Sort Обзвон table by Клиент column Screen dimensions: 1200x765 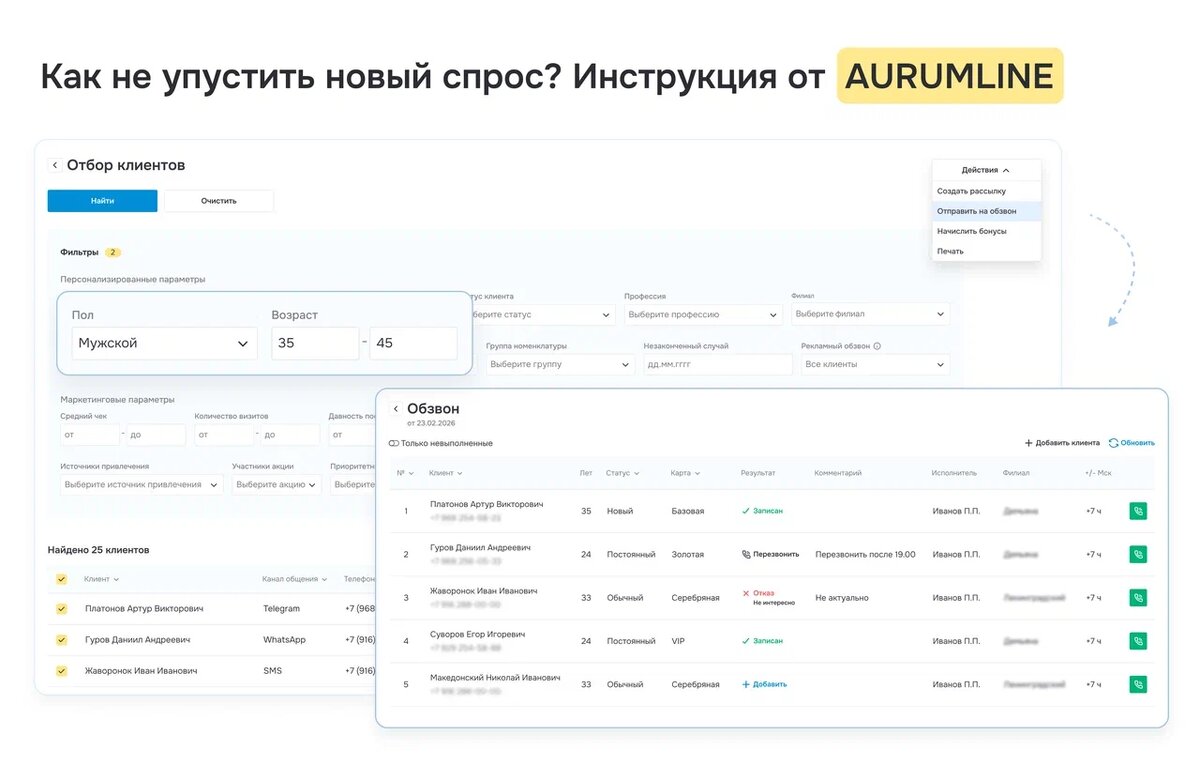coord(446,473)
